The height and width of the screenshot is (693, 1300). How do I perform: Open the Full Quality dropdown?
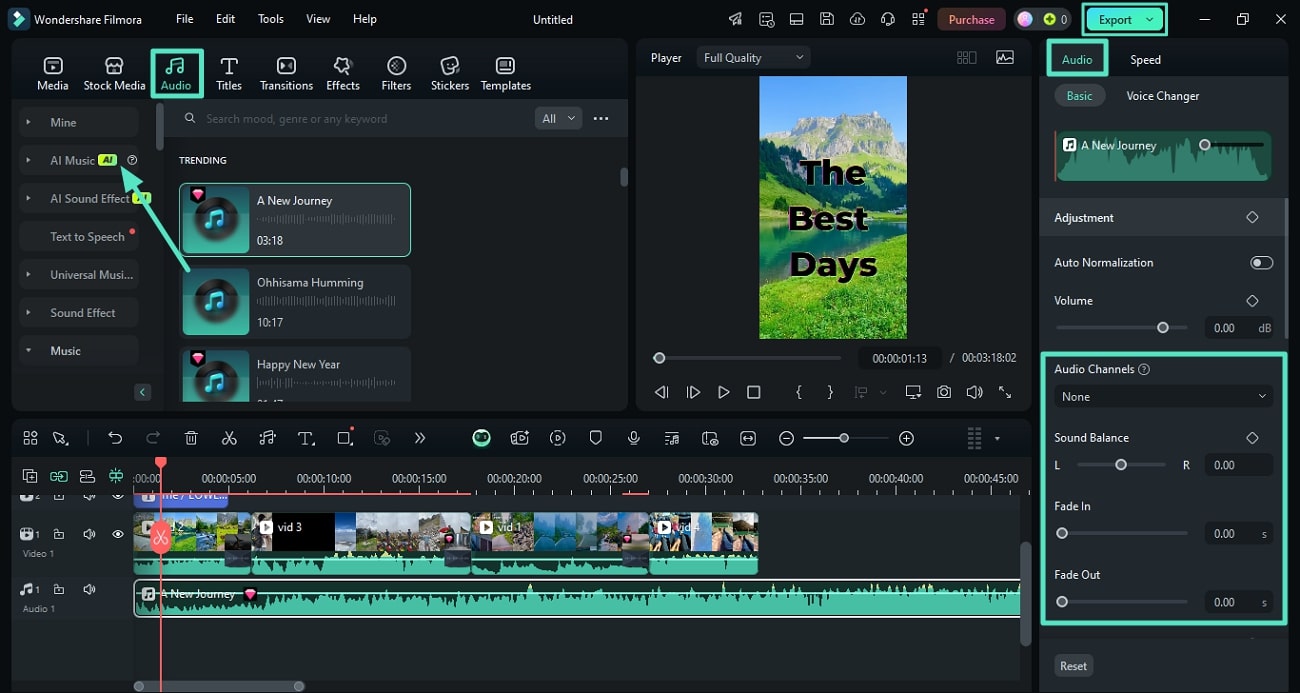click(753, 58)
